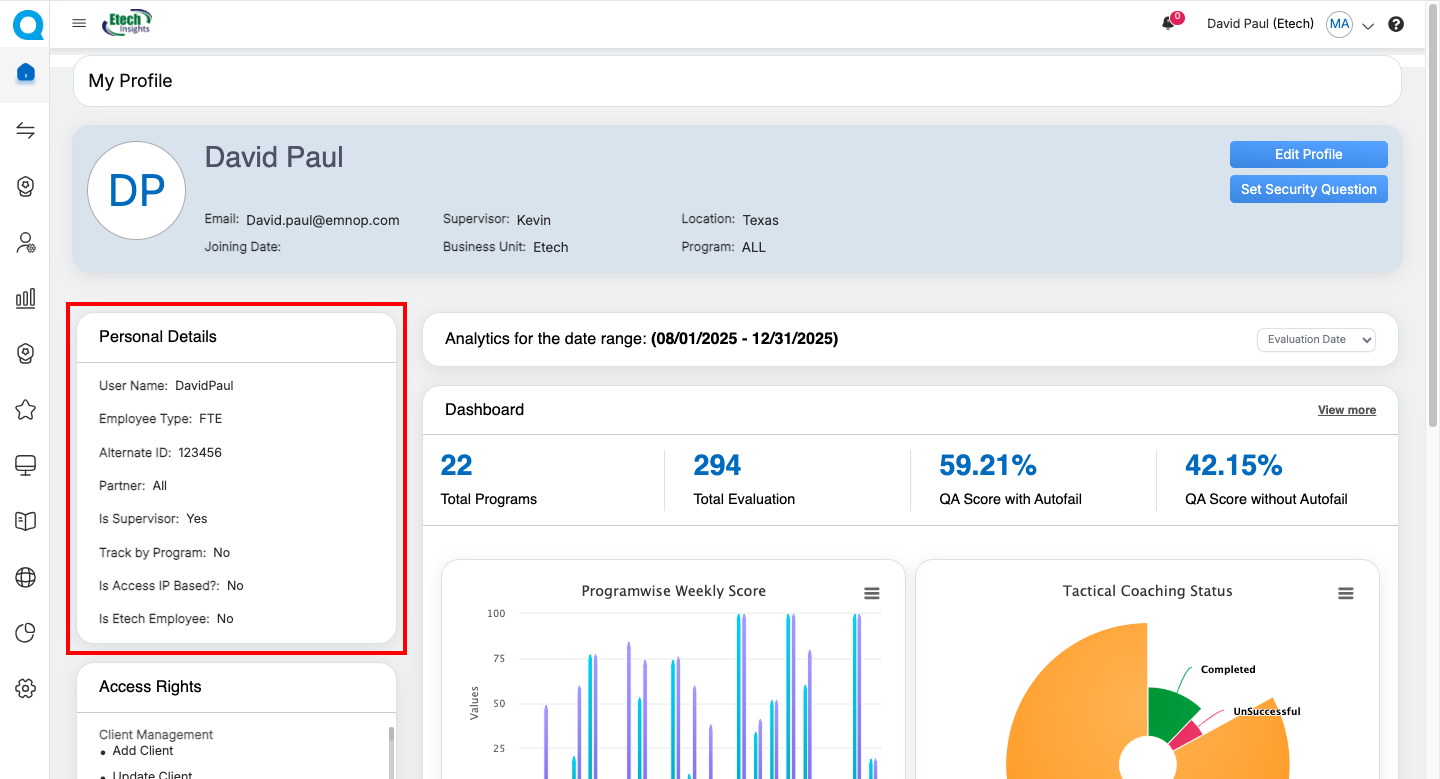Open the transfer arrows sidebar icon
Image resolution: width=1440 pixels, height=779 pixels.
pyautogui.click(x=26, y=131)
